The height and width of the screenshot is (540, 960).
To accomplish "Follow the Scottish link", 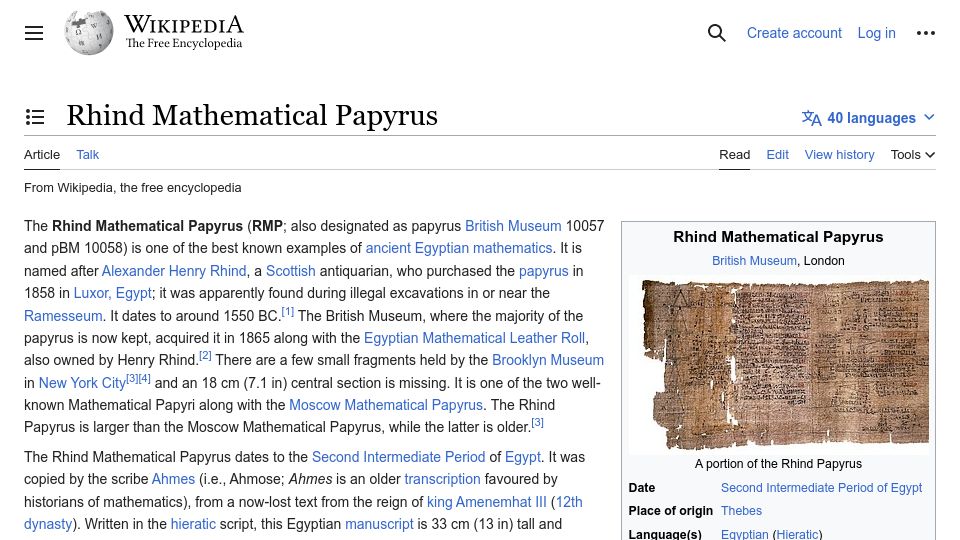I will pos(291,271).
